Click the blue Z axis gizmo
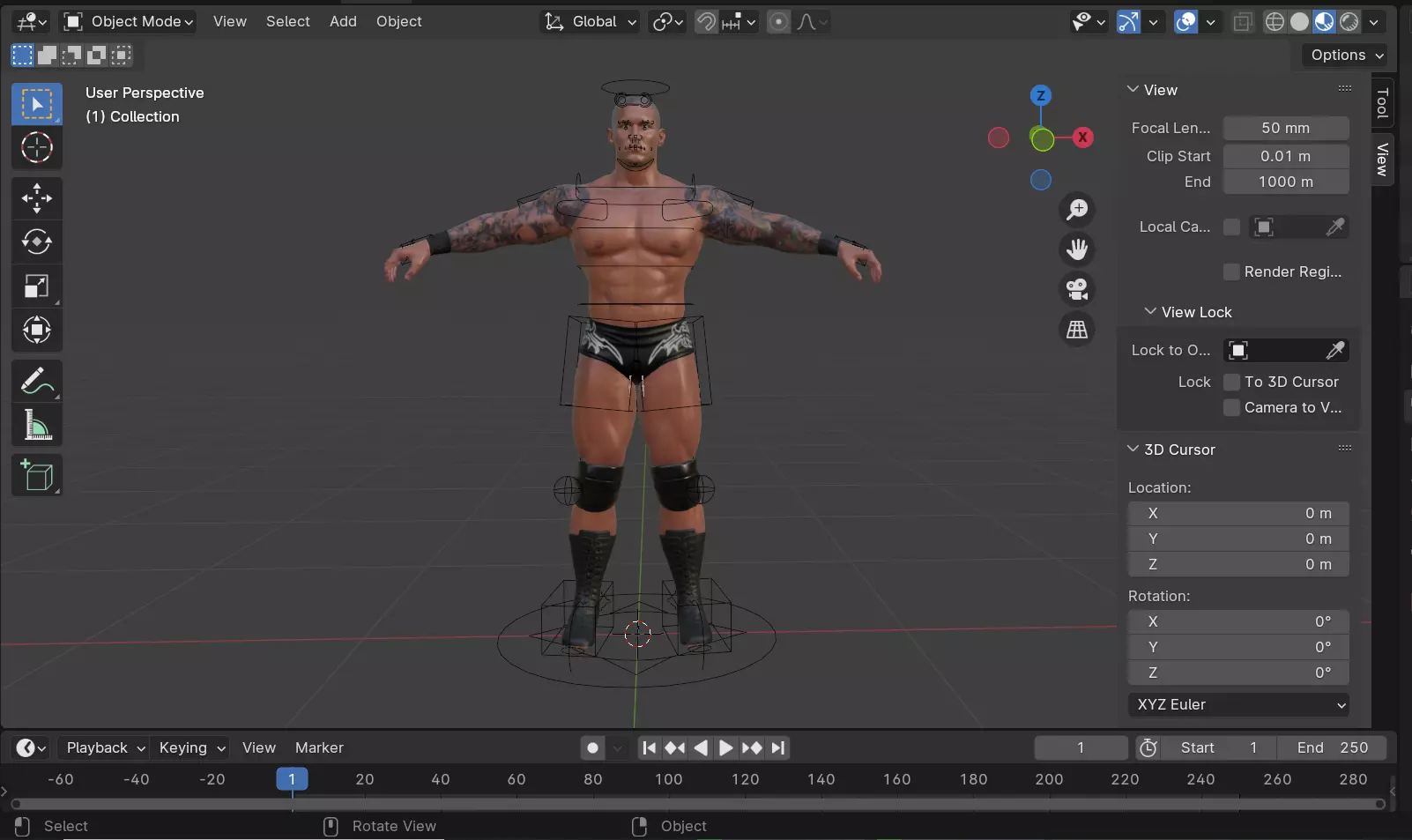 tap(1041, 95)
